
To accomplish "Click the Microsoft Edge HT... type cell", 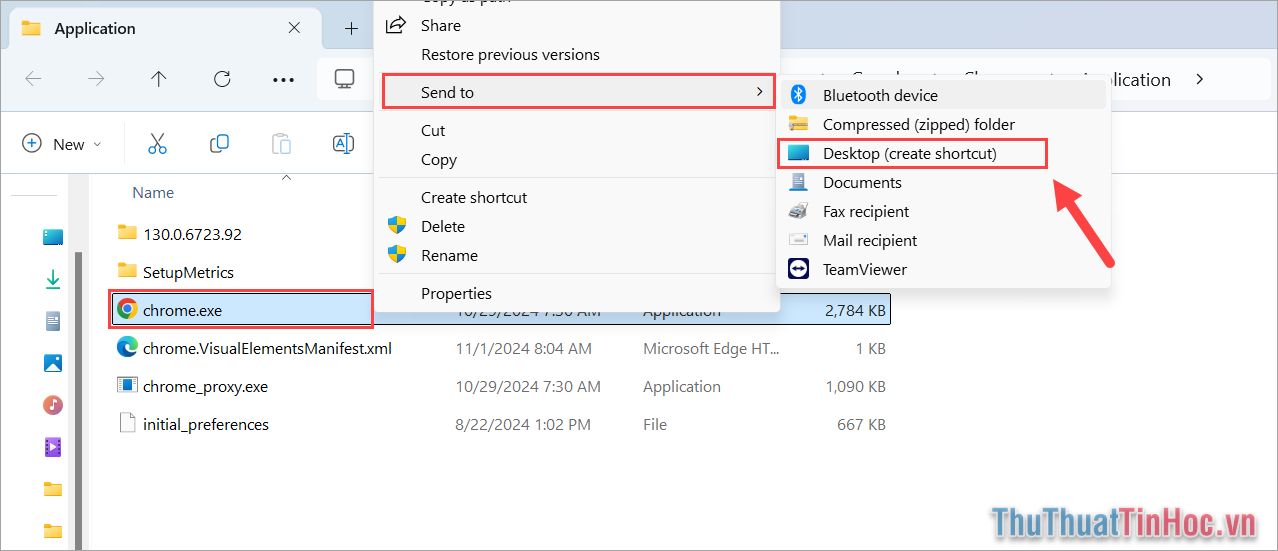I will point(711,348).
